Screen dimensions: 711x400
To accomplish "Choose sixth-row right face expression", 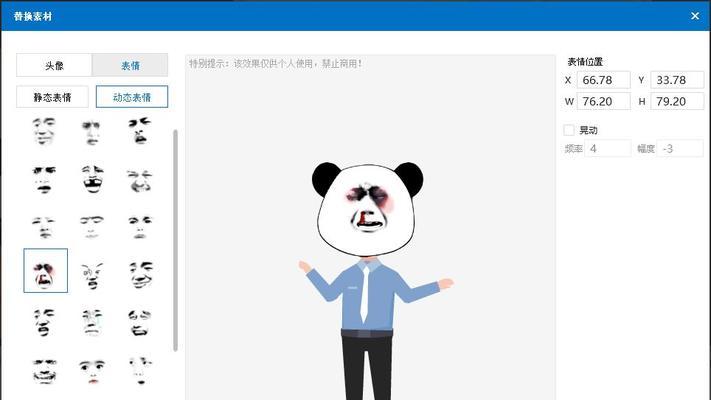I will (x=140, y=370).
